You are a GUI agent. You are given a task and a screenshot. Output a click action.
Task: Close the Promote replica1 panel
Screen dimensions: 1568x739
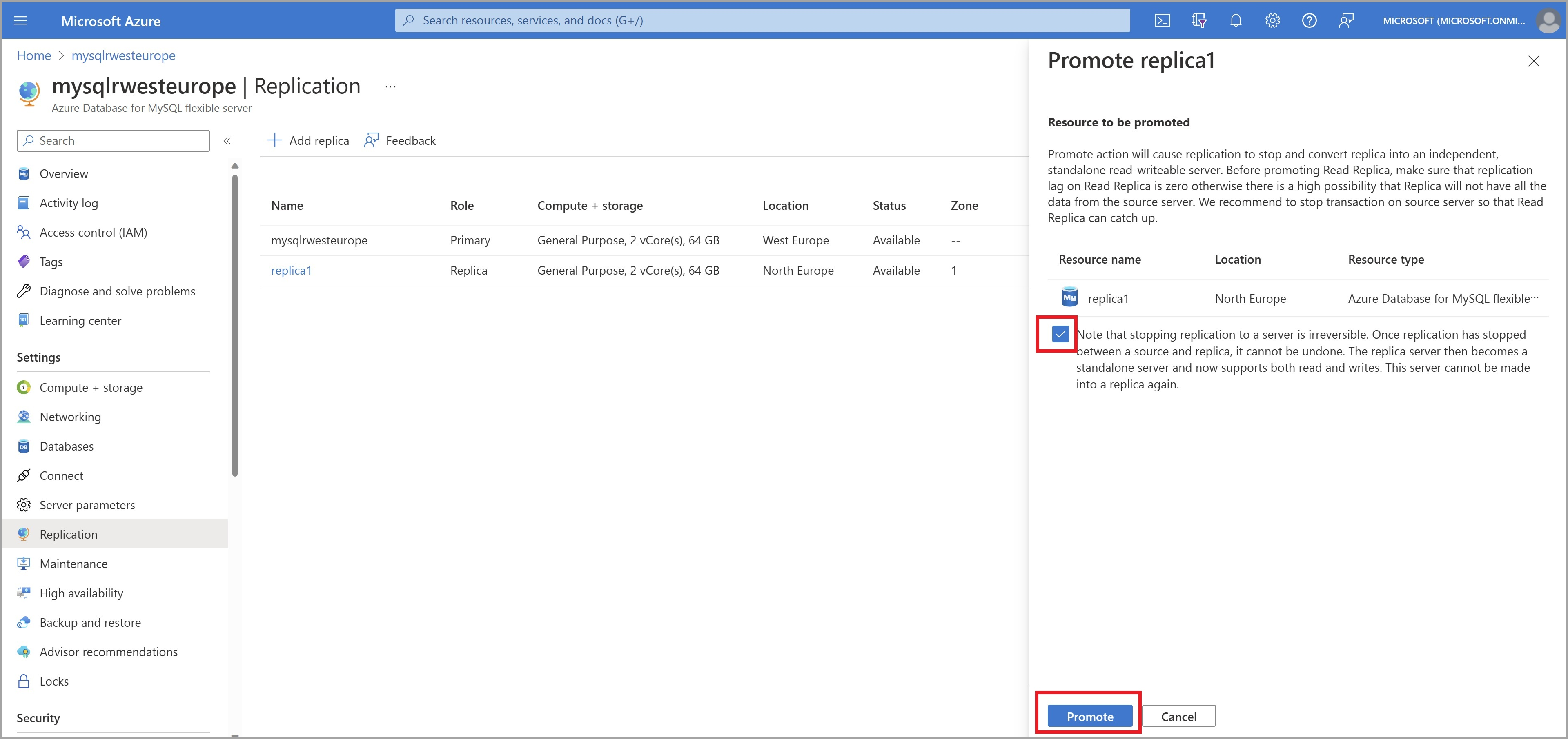[x=1533, y=61]
